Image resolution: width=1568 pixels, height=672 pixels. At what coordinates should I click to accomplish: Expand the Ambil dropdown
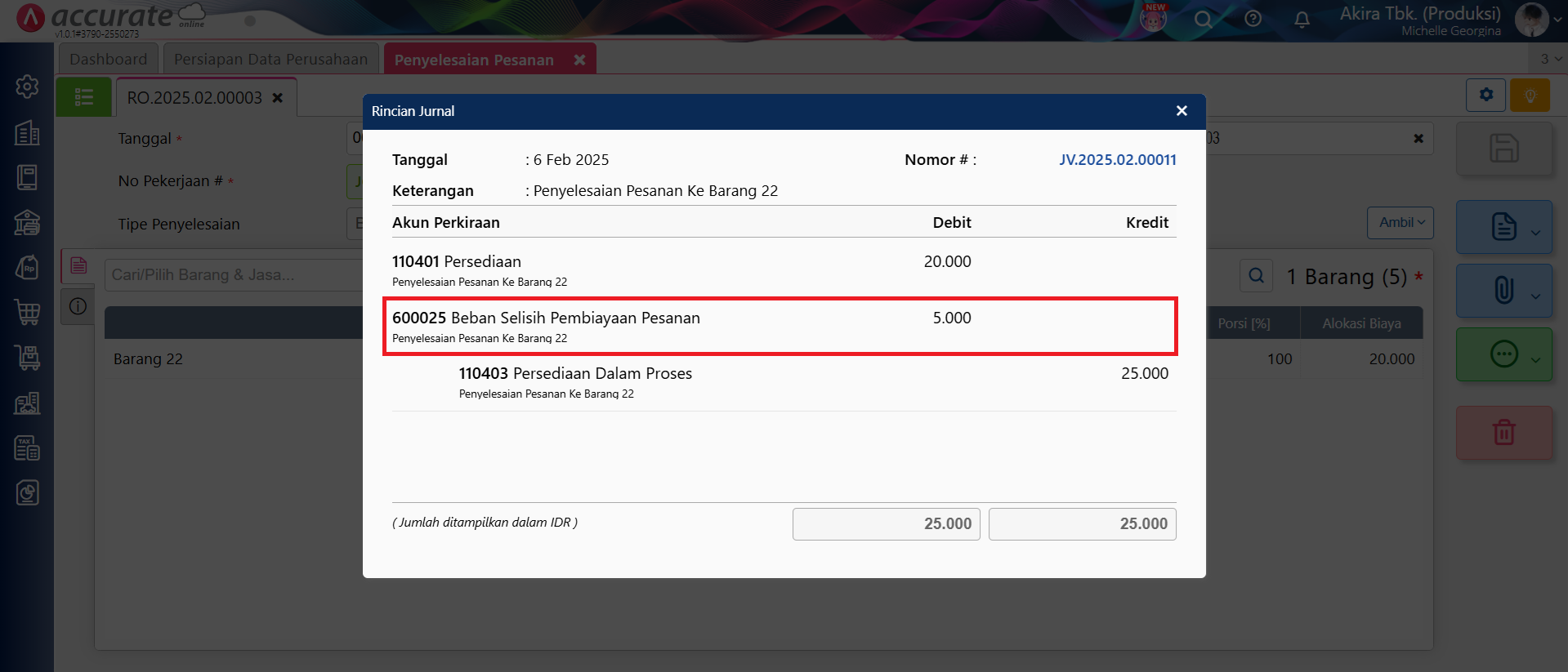[x=1400, y=223]
